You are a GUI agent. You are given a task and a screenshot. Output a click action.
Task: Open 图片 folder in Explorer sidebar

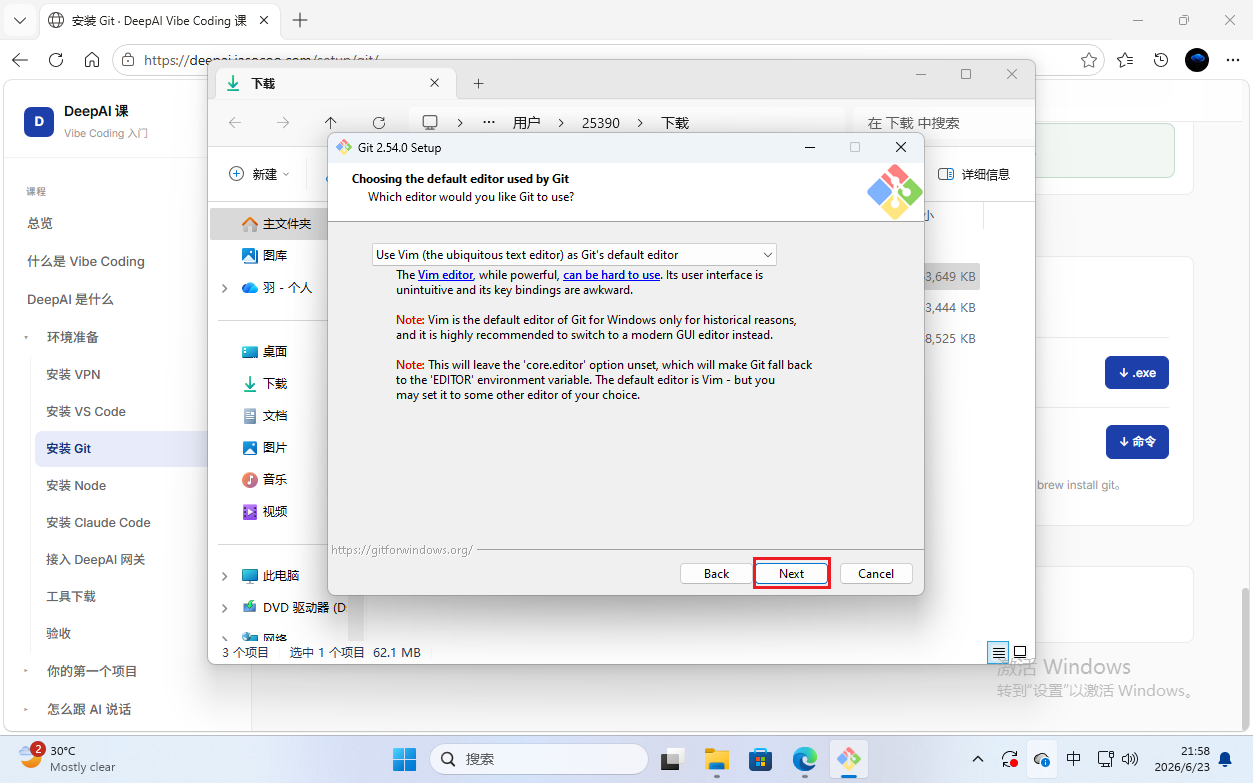point(275,448)
